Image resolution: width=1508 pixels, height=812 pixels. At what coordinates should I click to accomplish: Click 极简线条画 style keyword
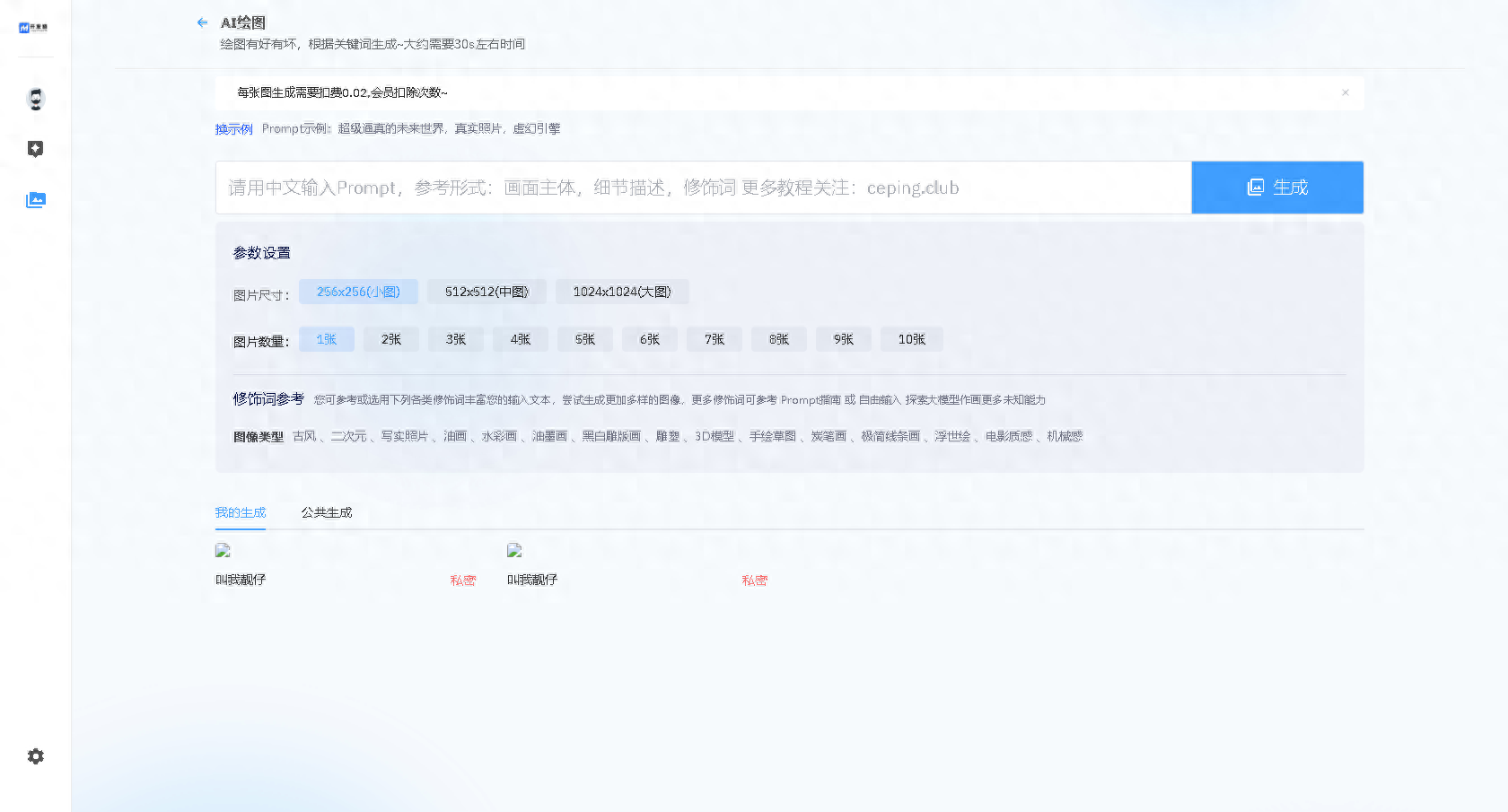890,436
